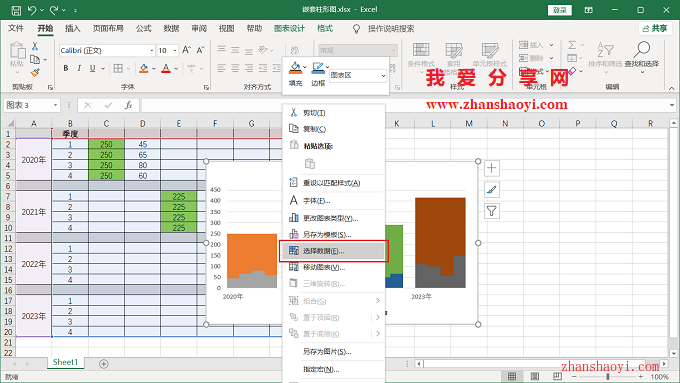Choose 复制(C) from context menu
Image resolution: width=680 pixels, height=383 pixels.
click(333, 129)
